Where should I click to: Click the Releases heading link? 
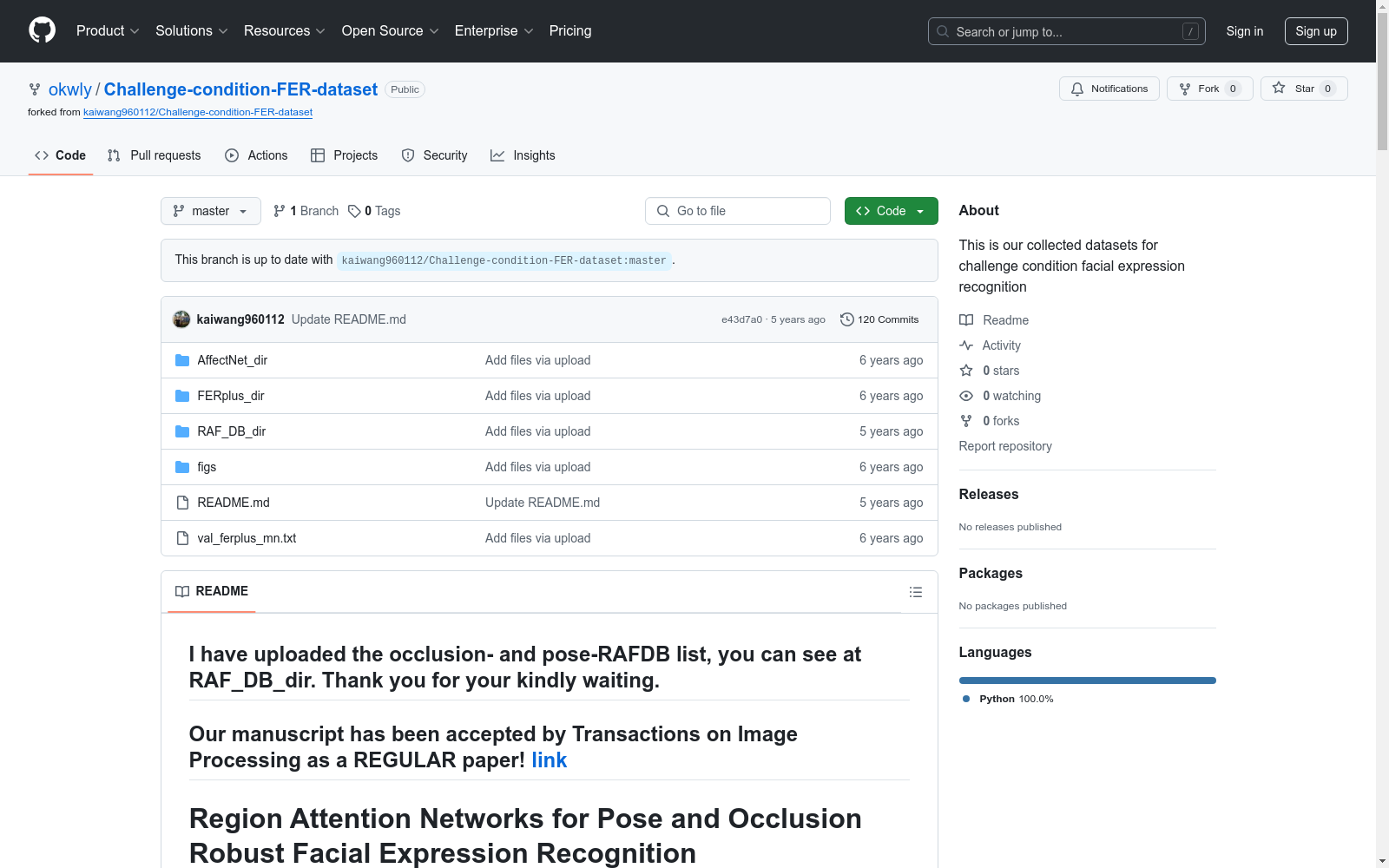click(x=989, y=495)
